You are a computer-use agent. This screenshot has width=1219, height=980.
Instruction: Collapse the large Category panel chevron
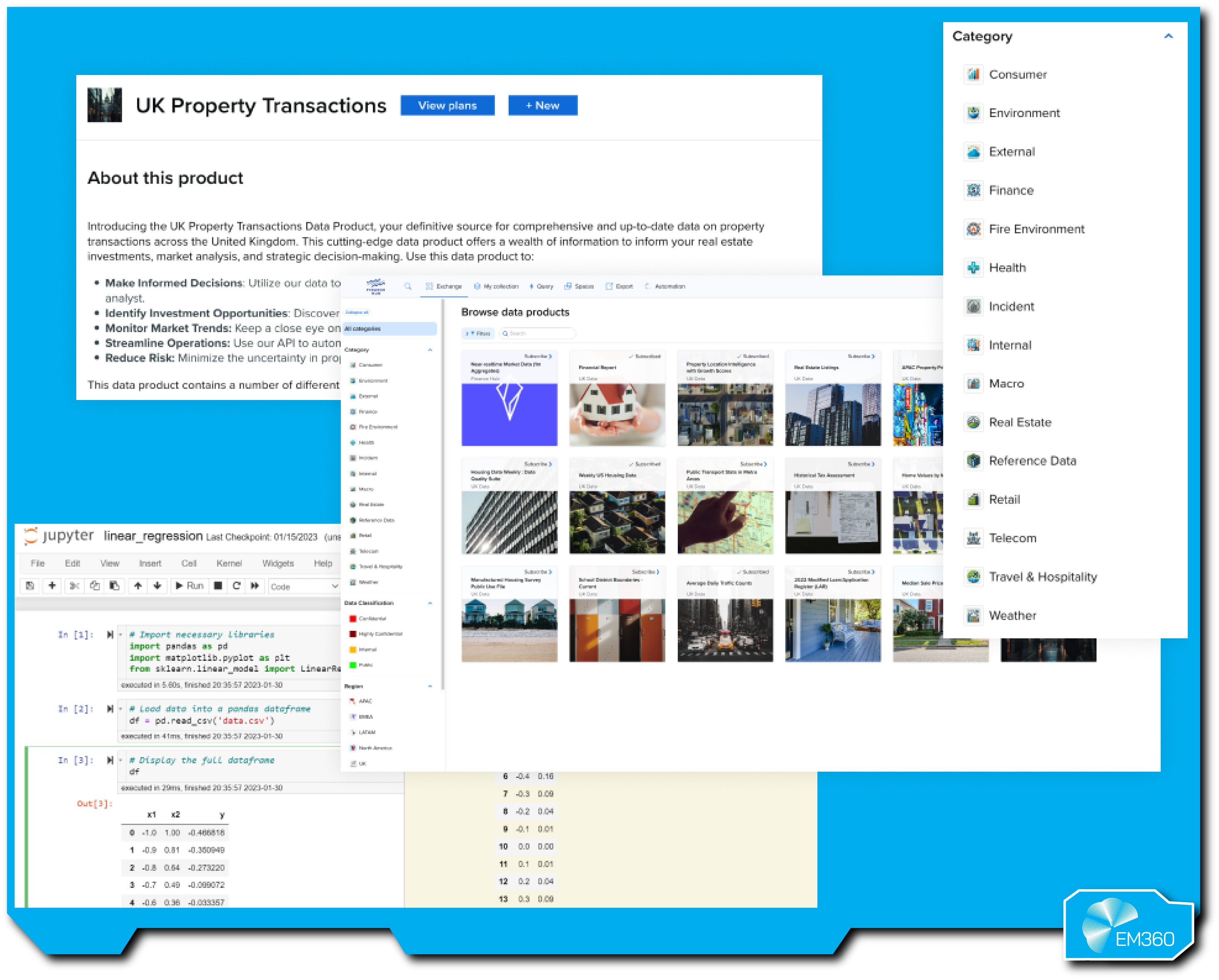tap(1168, 36)
